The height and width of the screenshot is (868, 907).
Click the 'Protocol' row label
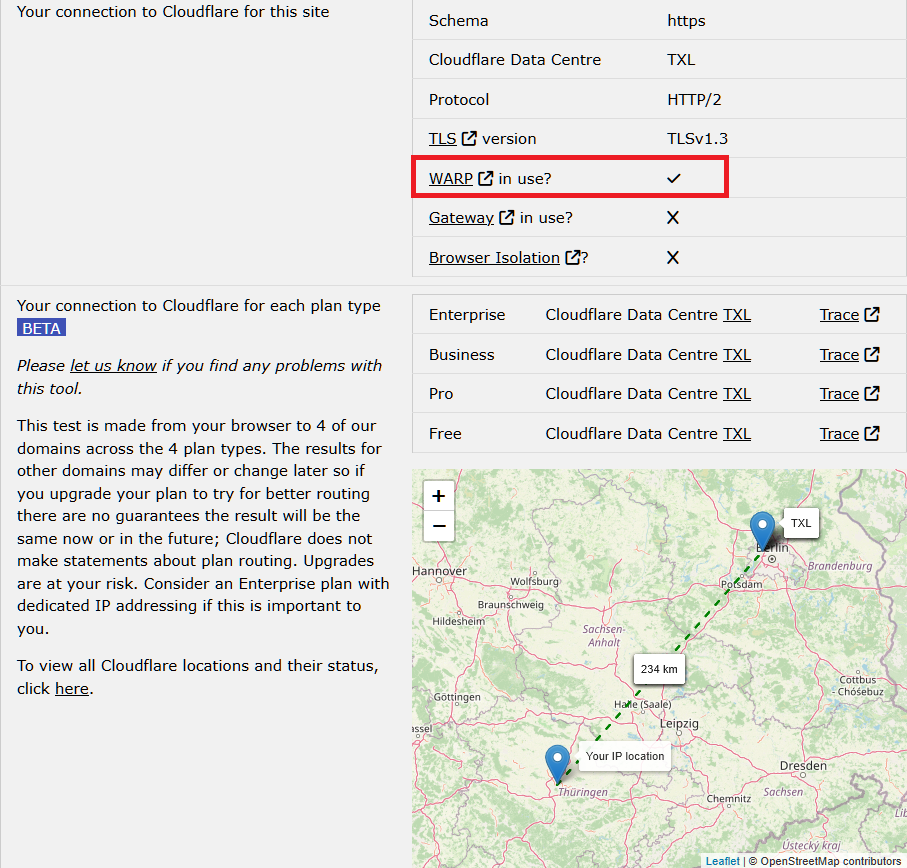coord(459,100)
